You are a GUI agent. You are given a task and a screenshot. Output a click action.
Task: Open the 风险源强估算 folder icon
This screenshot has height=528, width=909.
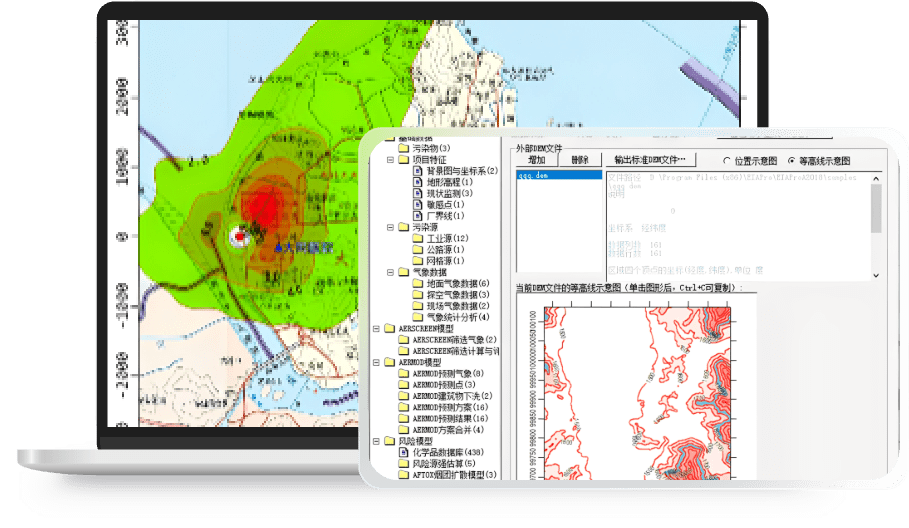pos(404,463)
